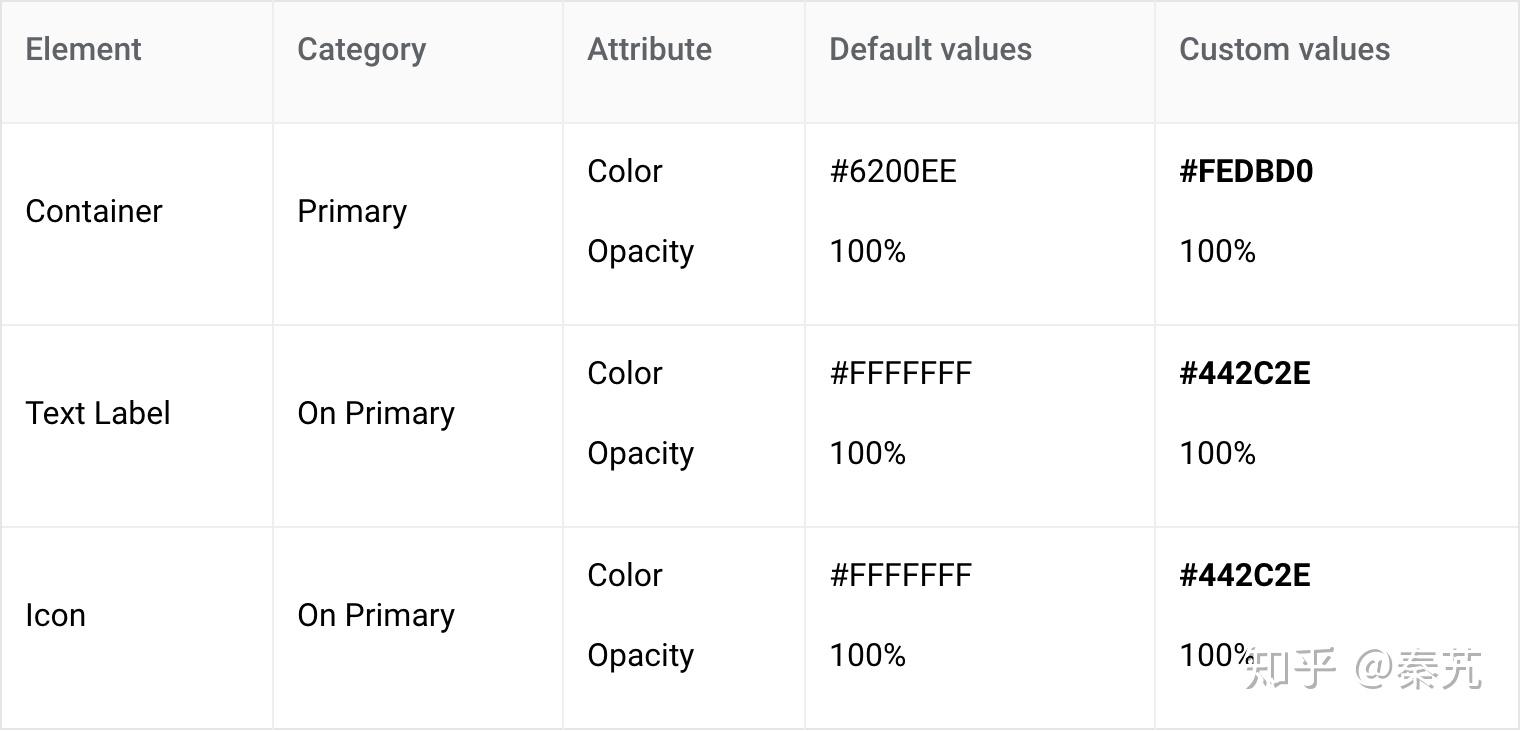Select the #FEDBD0 custom color value
This screenshot has width=1522, height=732.
(x=1246, y=171)
